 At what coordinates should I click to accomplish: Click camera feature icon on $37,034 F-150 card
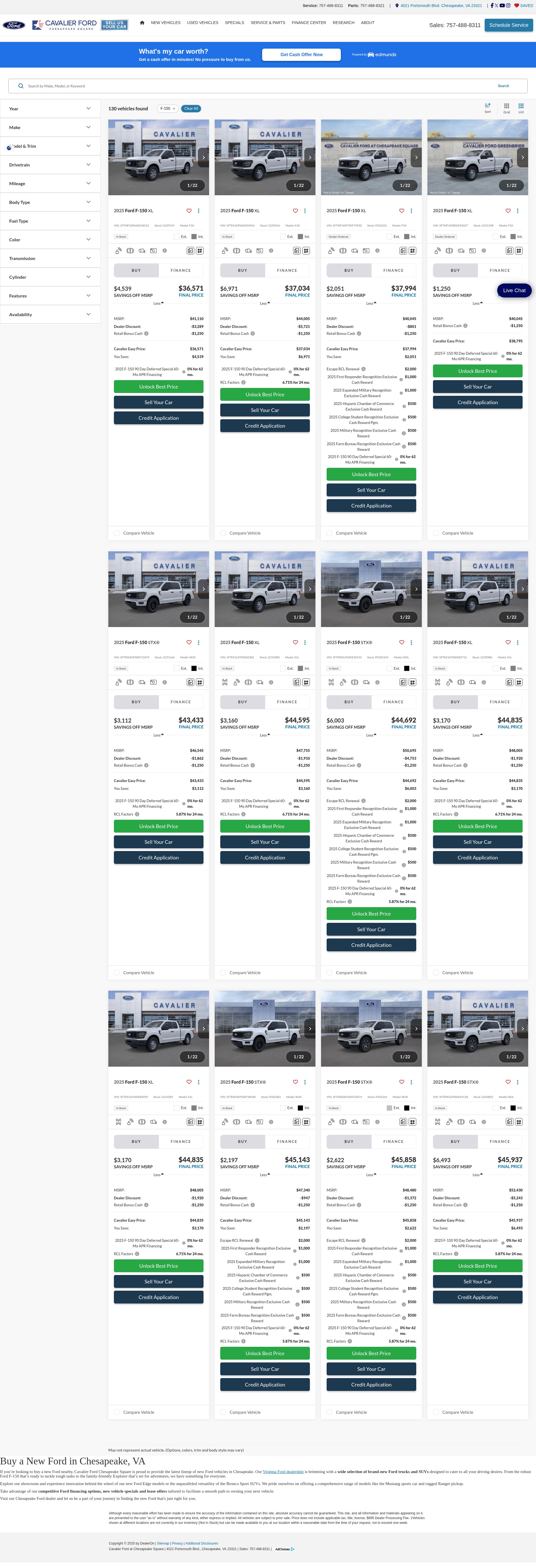[260, 251]
